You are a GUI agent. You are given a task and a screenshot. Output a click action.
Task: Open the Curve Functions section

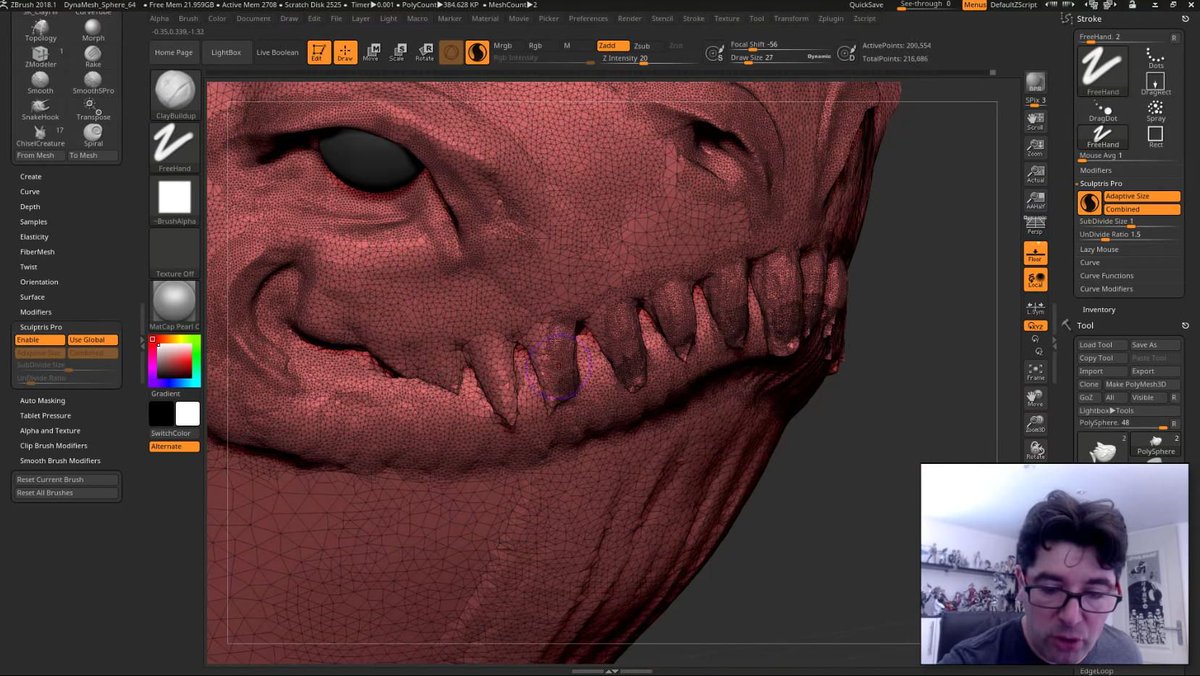[1106, 275]
